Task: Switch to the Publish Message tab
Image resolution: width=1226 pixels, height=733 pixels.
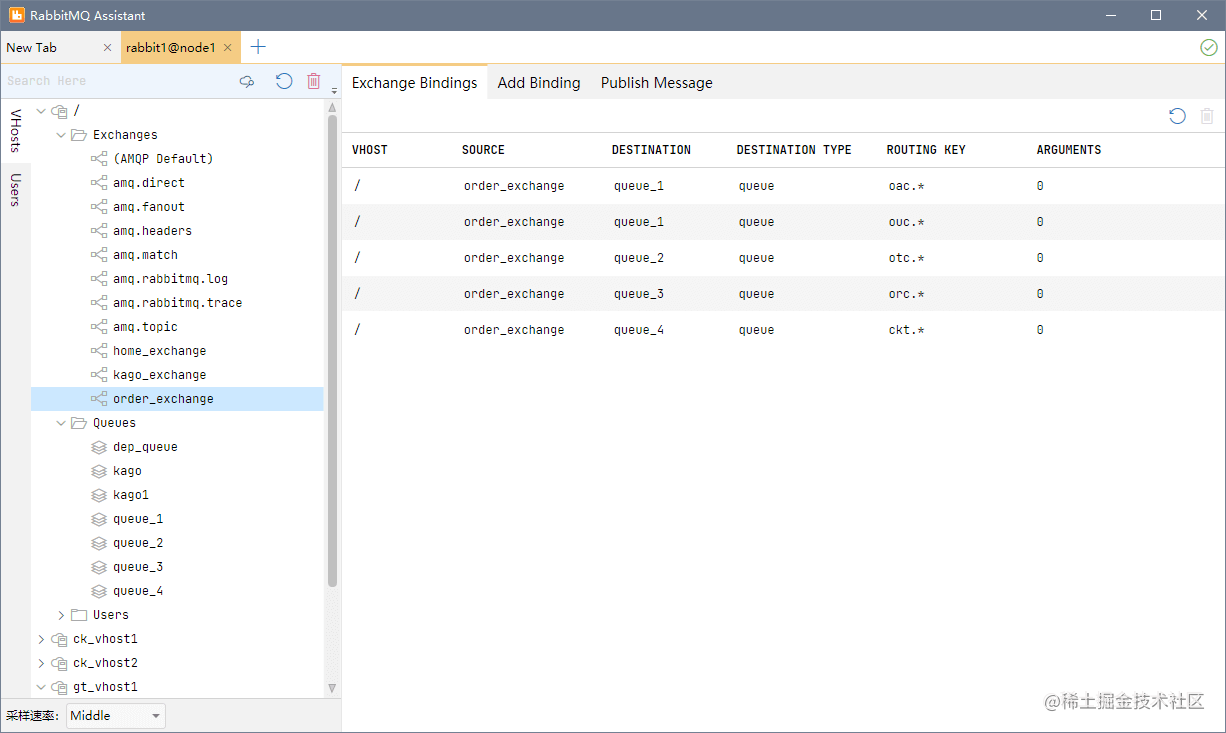Action: tap(656, 83)
